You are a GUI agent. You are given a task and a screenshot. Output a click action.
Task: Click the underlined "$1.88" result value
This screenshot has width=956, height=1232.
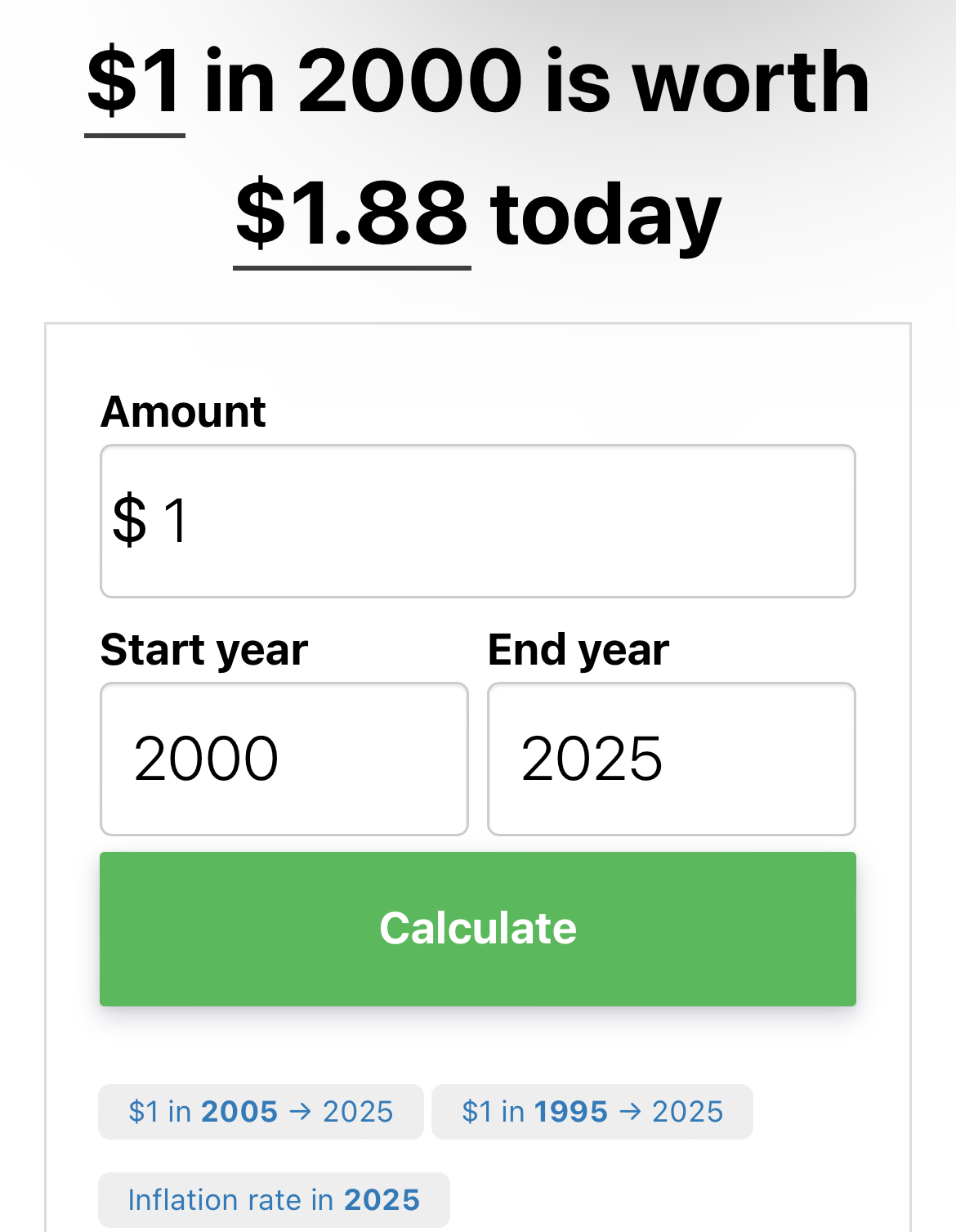[351, 214]
